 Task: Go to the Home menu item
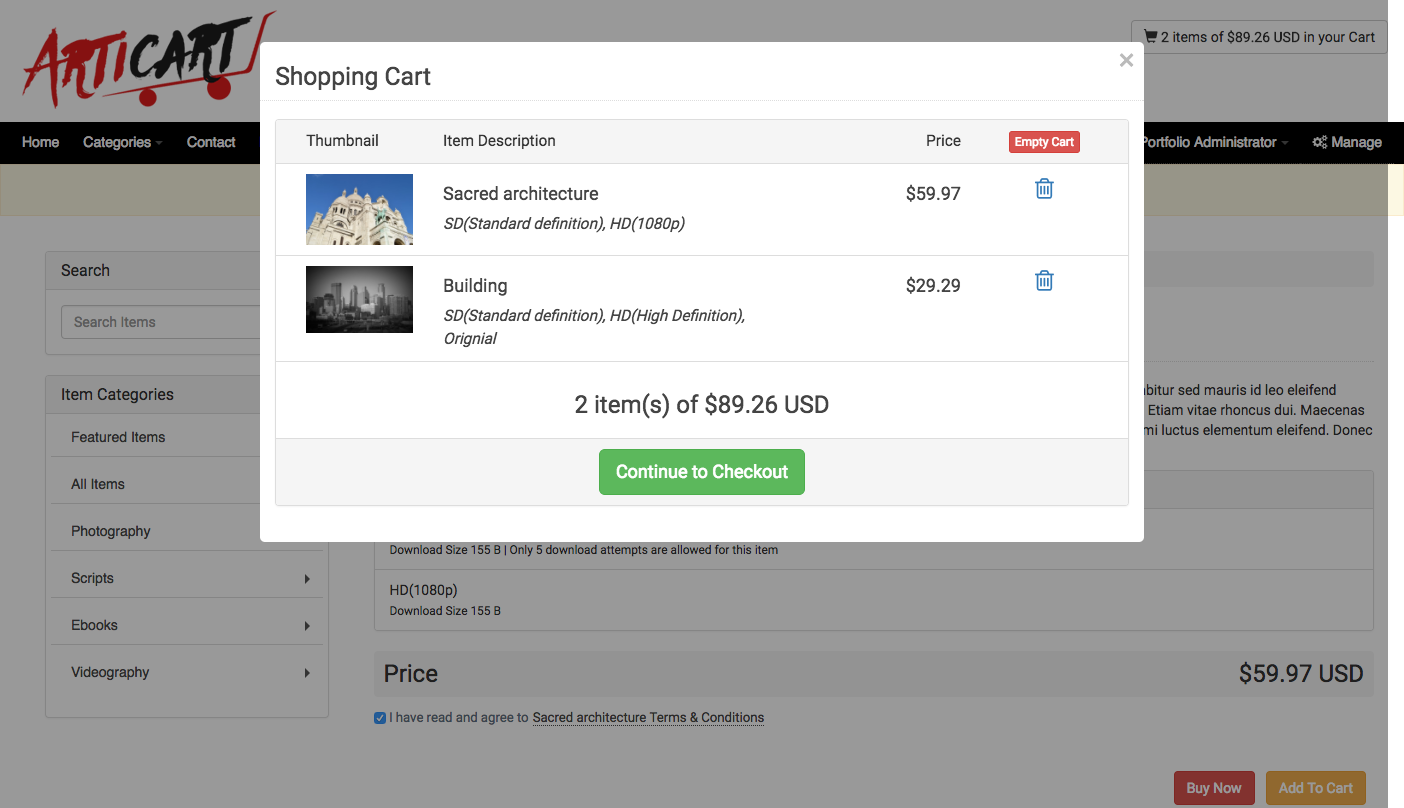pyautogui.click(x=41, y=142)
